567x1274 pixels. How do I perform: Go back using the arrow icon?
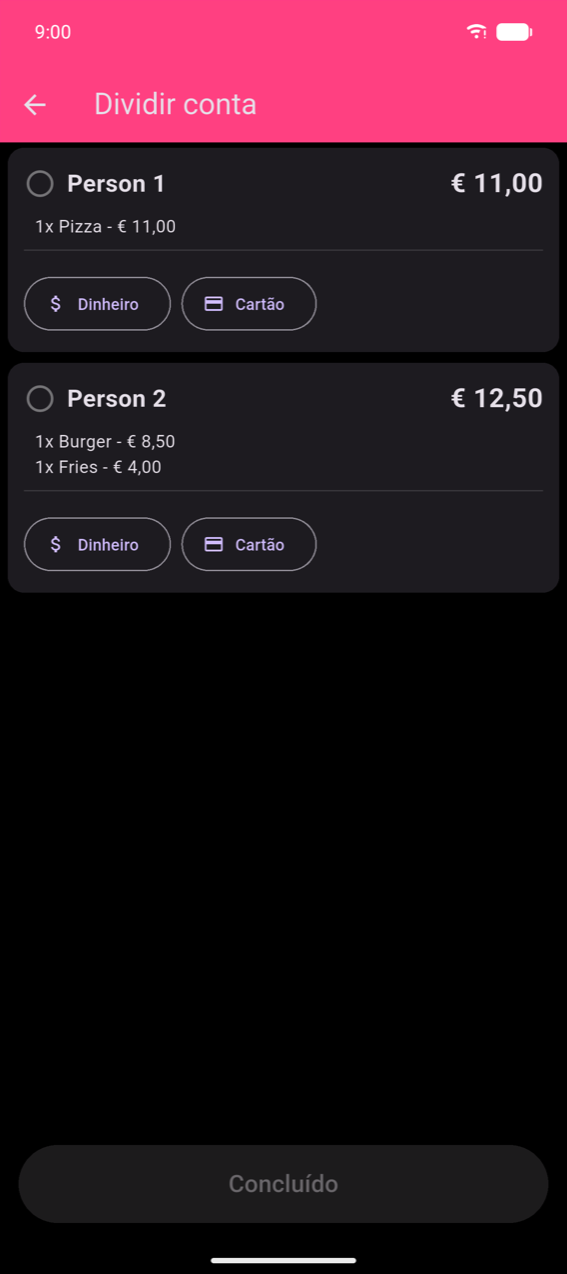[x=35, y=104]
